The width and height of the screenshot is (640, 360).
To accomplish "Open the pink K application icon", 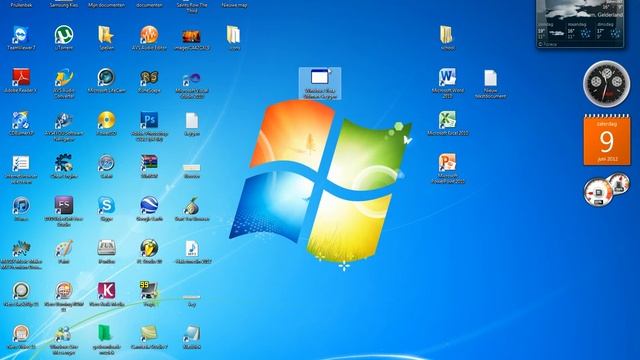I will 106,291.
